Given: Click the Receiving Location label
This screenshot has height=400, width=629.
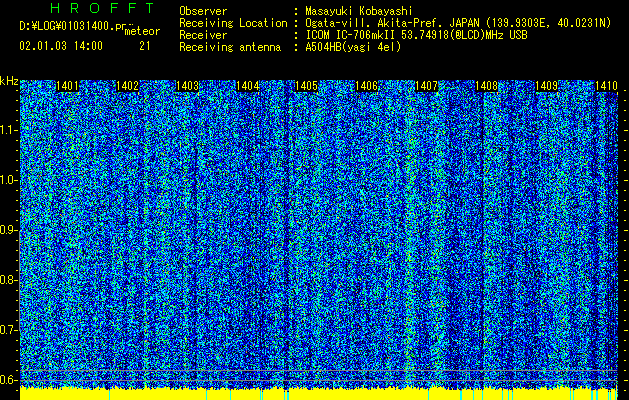Looking at the screenshot, I should pos(233,23).
